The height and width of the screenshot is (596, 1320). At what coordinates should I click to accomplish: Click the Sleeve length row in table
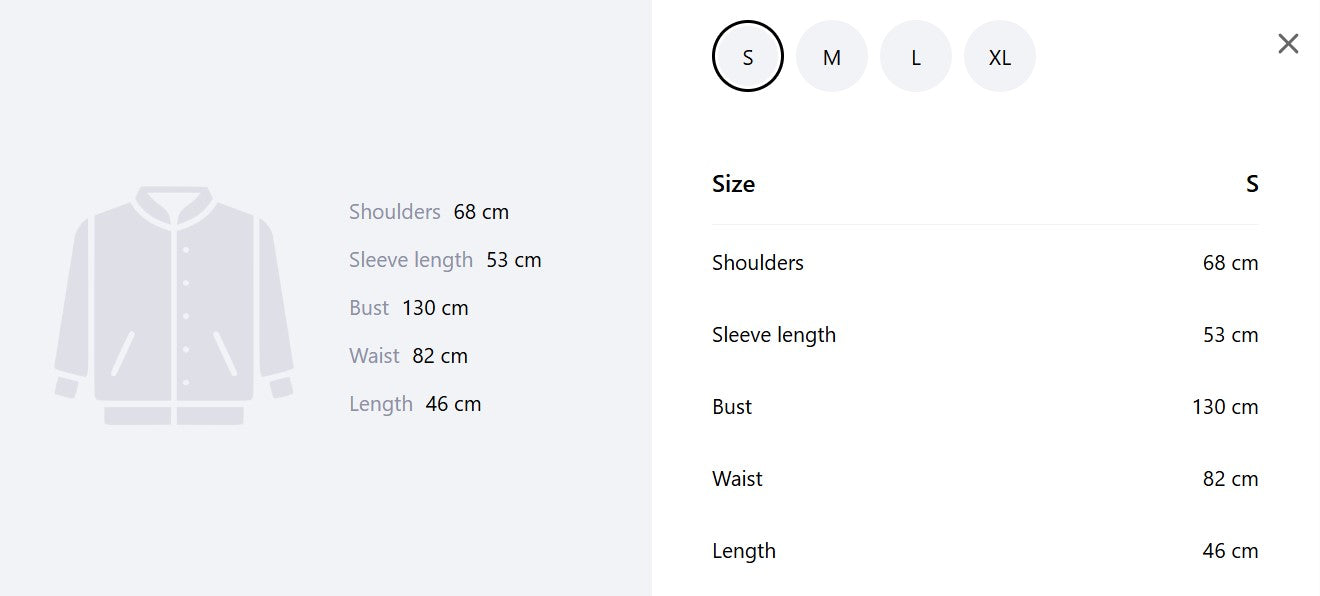click(x=985, y=335)
